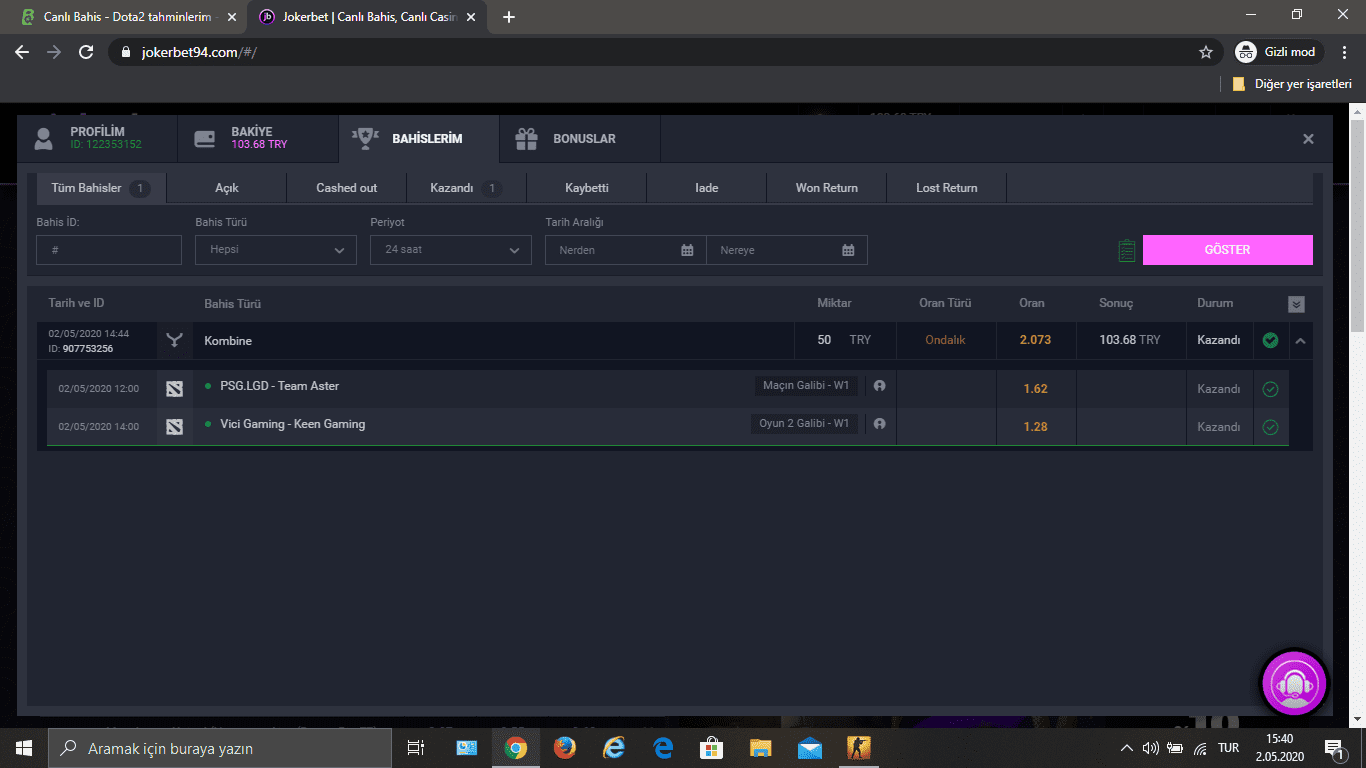This screenshot has height=768, width=1366.
Task: Open the Chrome three-dot menu
Action: [1344, 52]
